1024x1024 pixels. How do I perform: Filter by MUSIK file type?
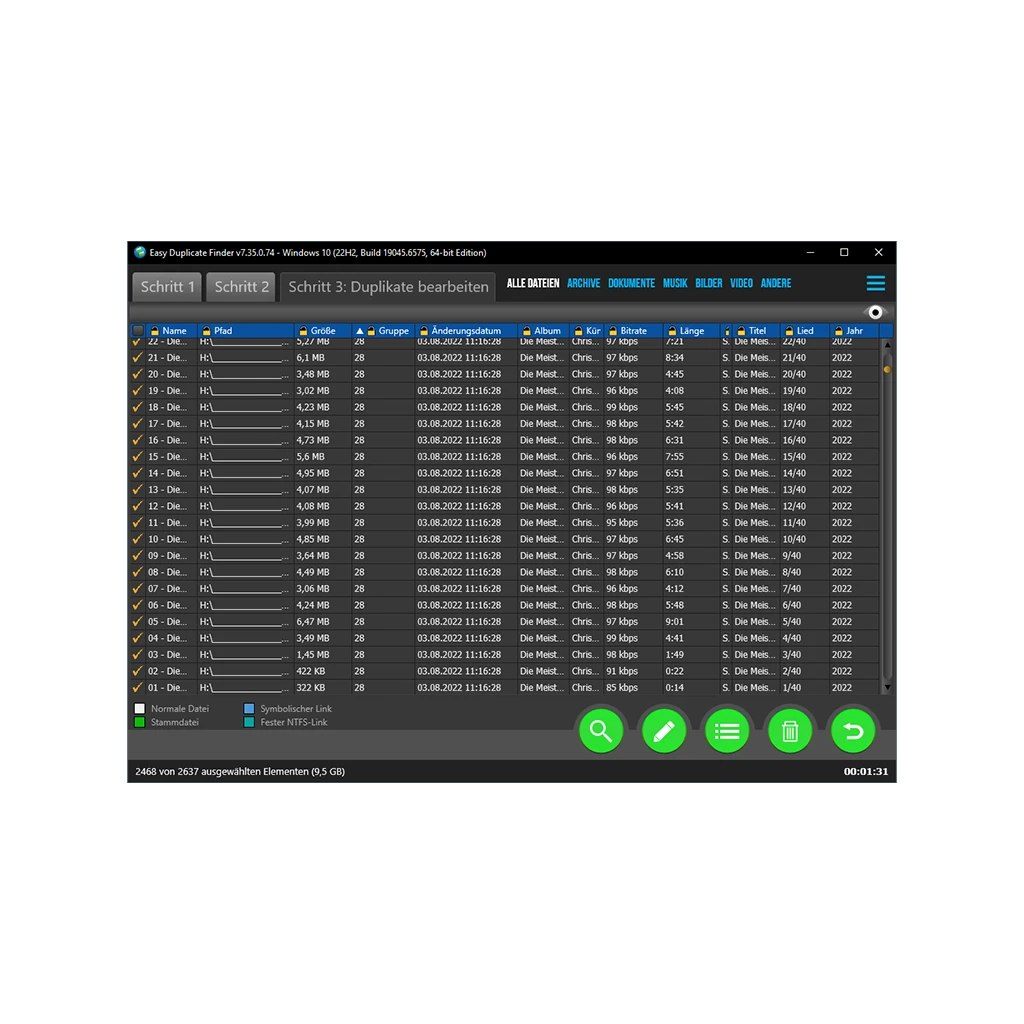click(675, 283)
